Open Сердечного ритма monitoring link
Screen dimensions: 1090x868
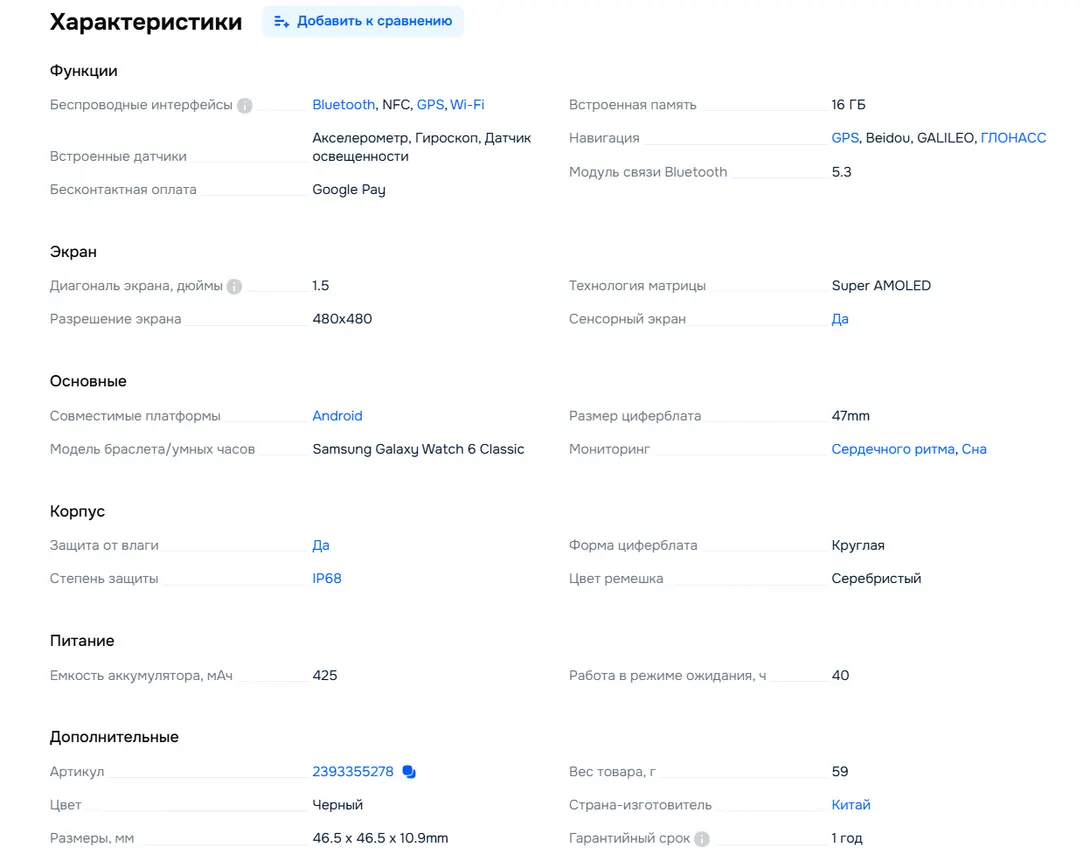click(x=893, y=449)
